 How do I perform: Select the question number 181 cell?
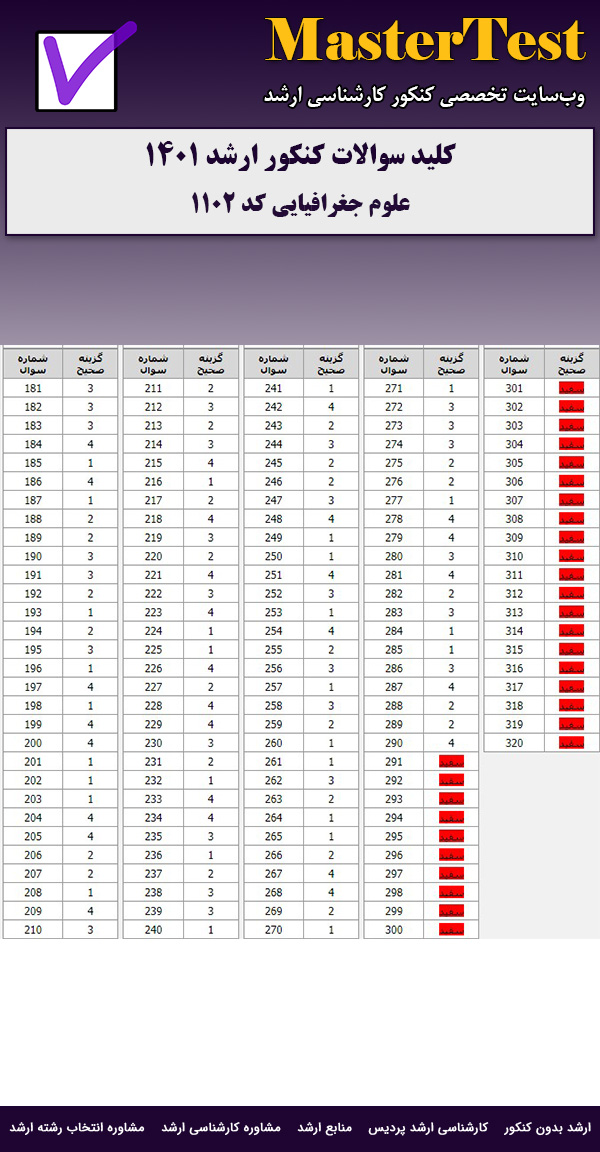click(33, 389)
